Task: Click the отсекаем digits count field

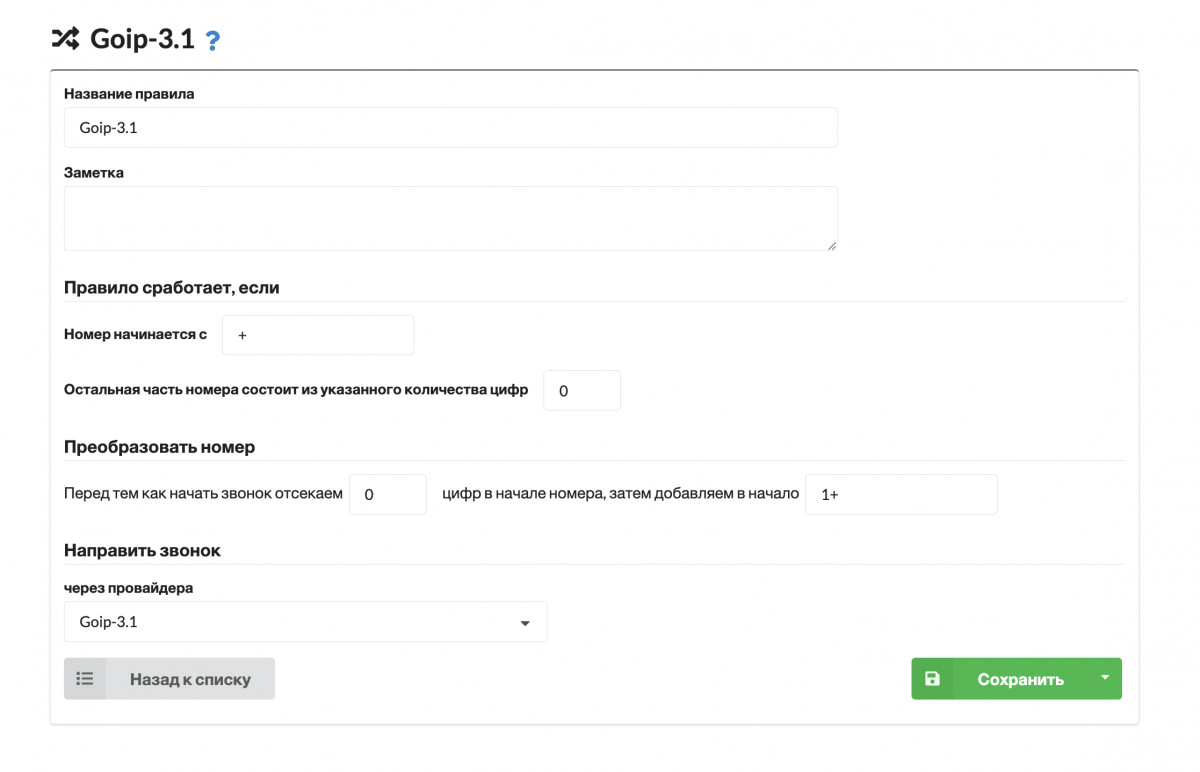Action: (x=388, y=494)
